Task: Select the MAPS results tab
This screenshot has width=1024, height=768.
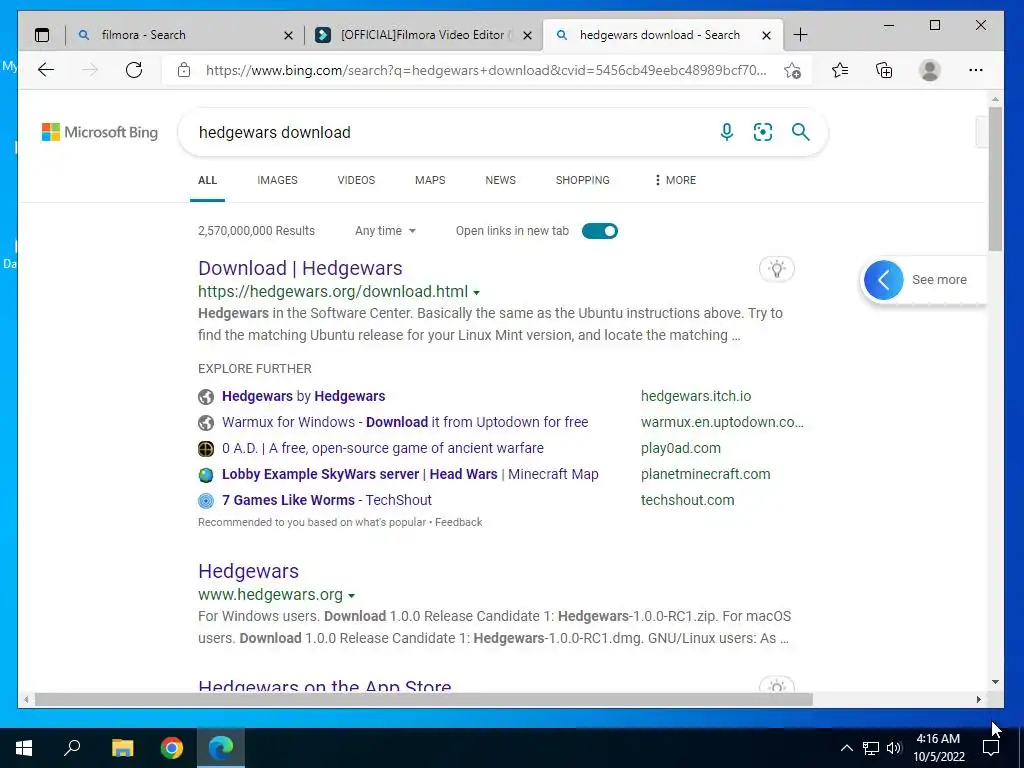Action: pyautogui.click(x=430, y=180)
